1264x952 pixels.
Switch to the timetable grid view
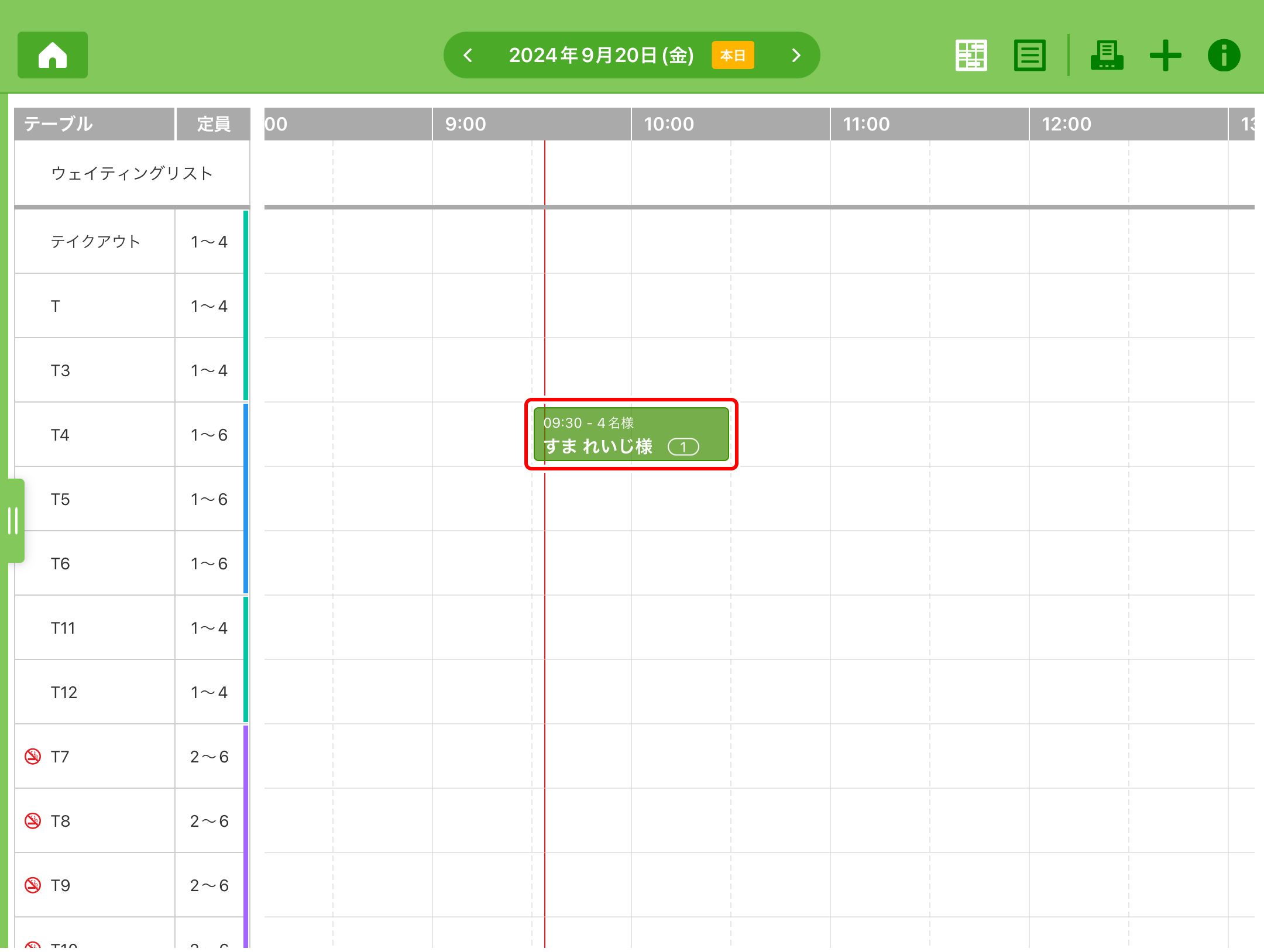click(x=971, y=56)
